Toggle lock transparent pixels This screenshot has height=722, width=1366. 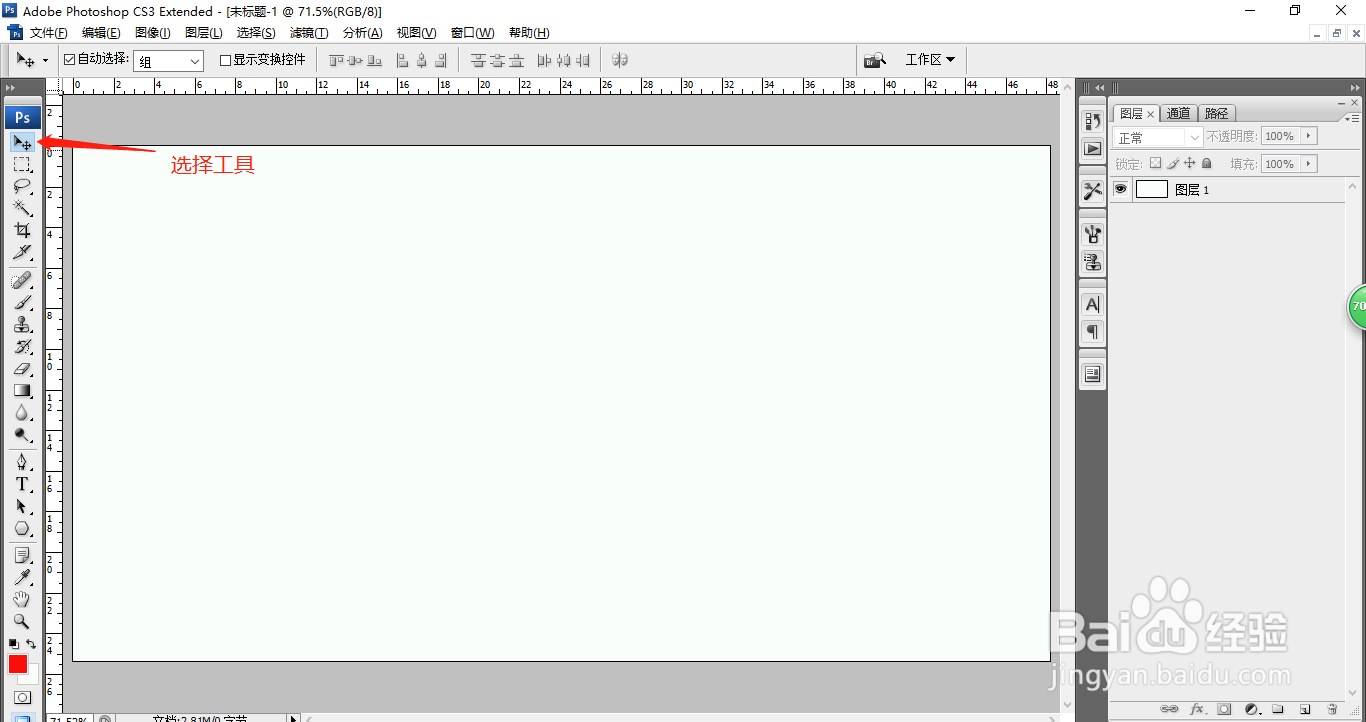1155,163
